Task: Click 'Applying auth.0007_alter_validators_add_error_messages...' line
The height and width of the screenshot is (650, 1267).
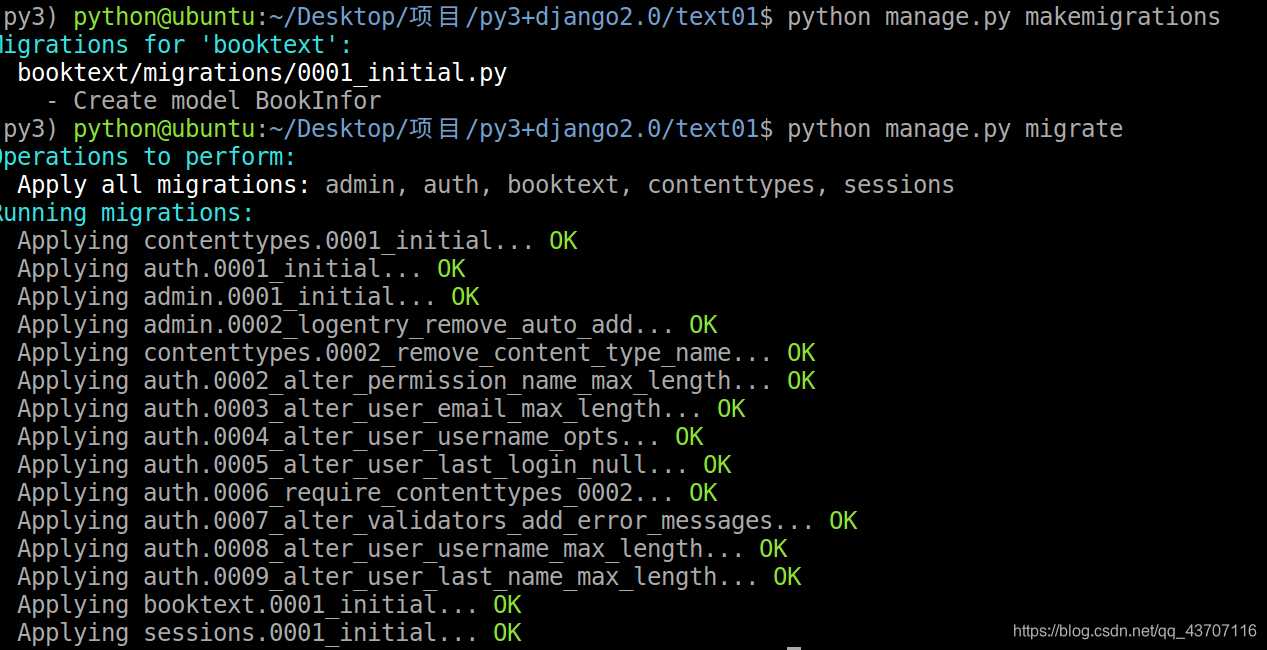Action: pos(437,521)
